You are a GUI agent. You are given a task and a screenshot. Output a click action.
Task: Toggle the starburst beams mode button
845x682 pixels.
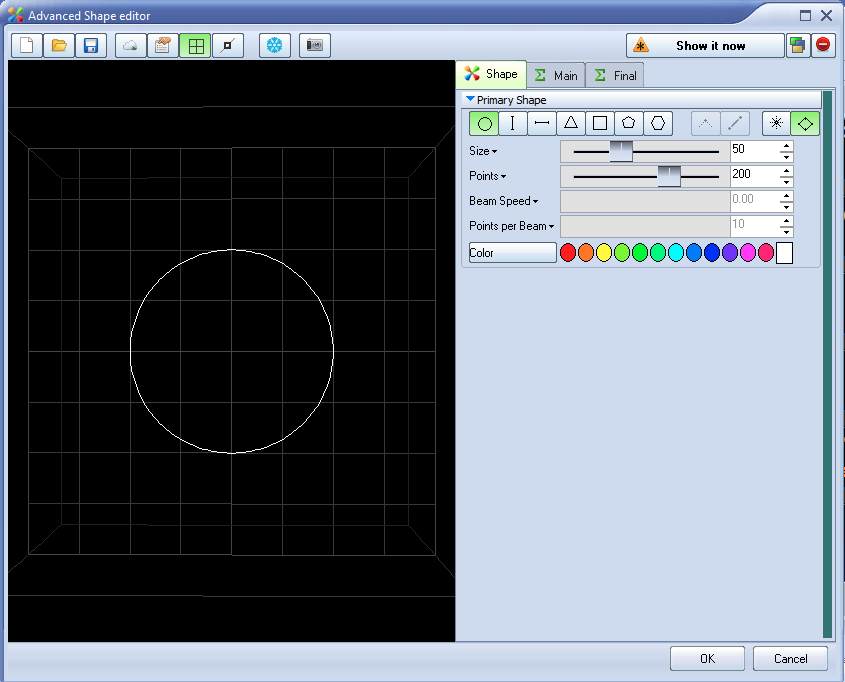775,123
